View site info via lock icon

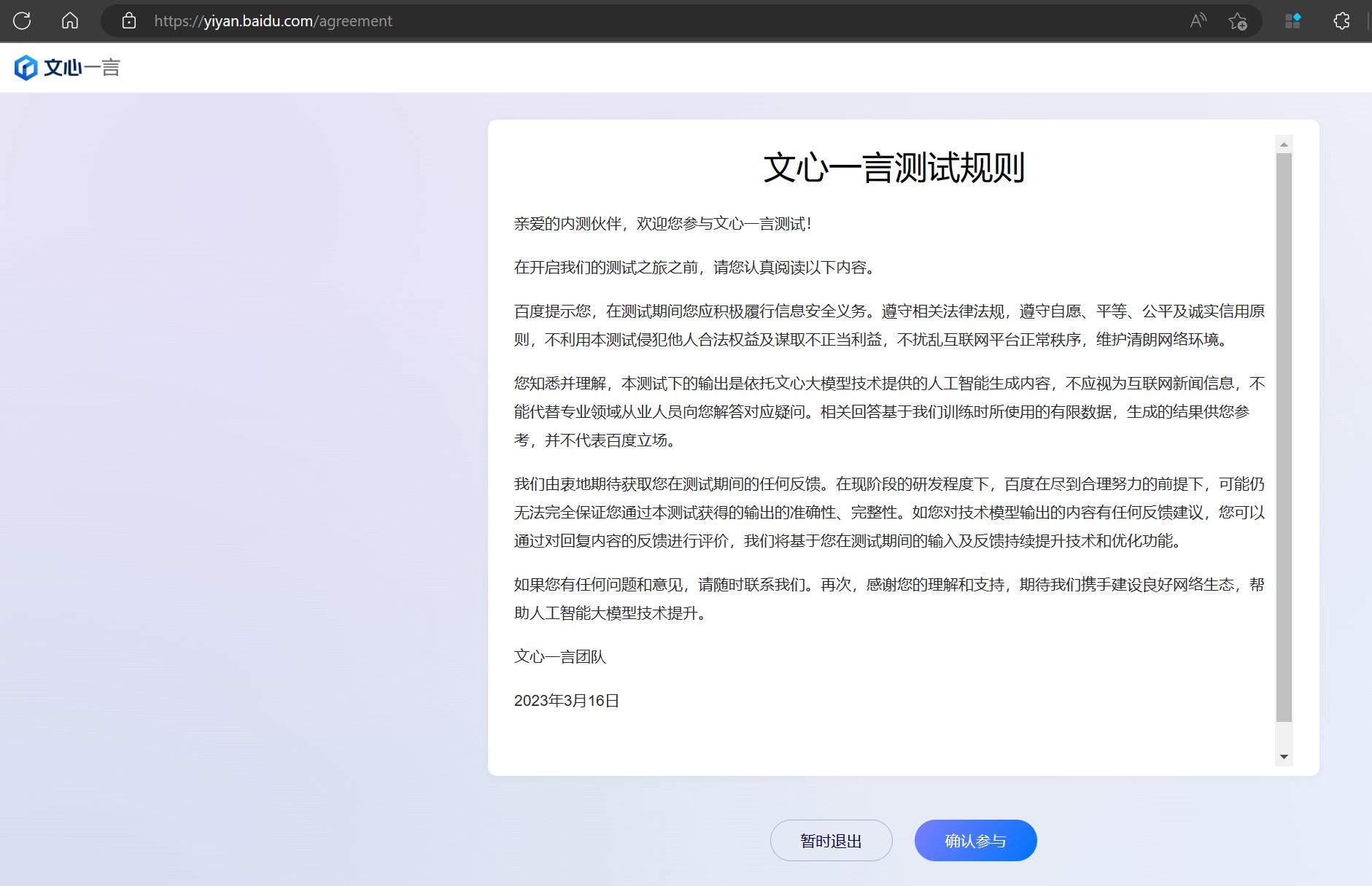[129, 20]
